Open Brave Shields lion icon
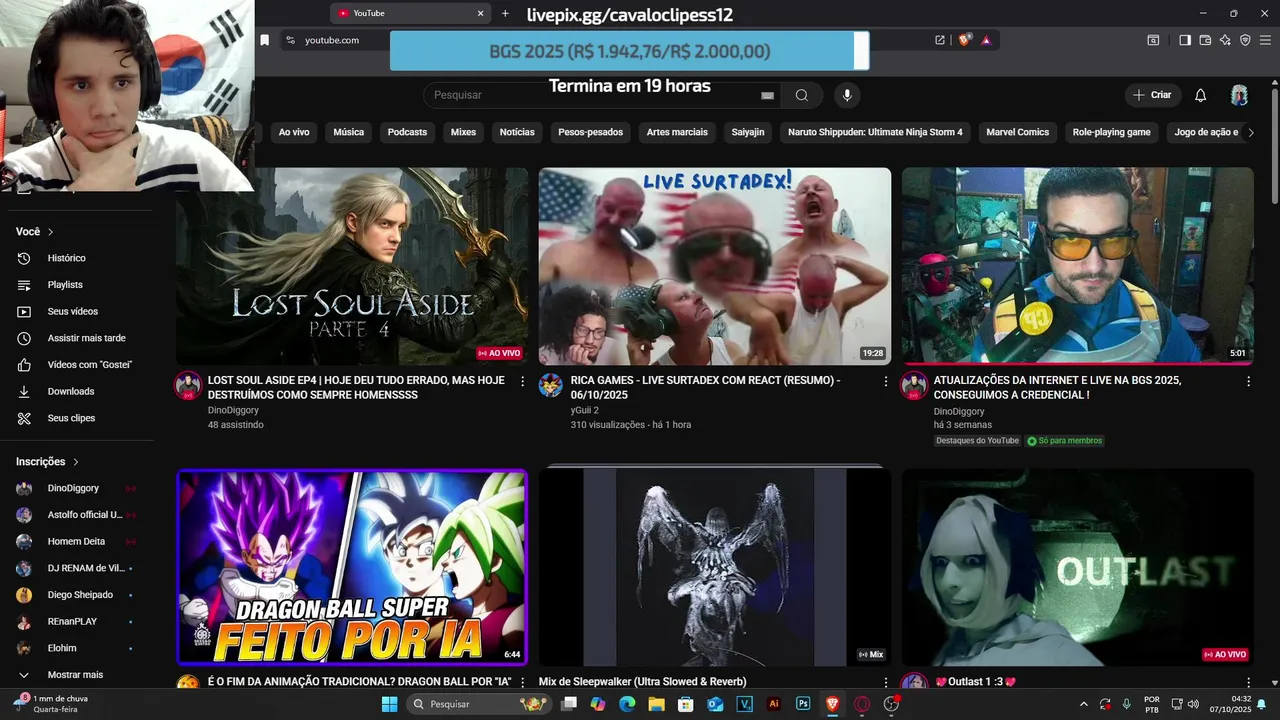 964,40
